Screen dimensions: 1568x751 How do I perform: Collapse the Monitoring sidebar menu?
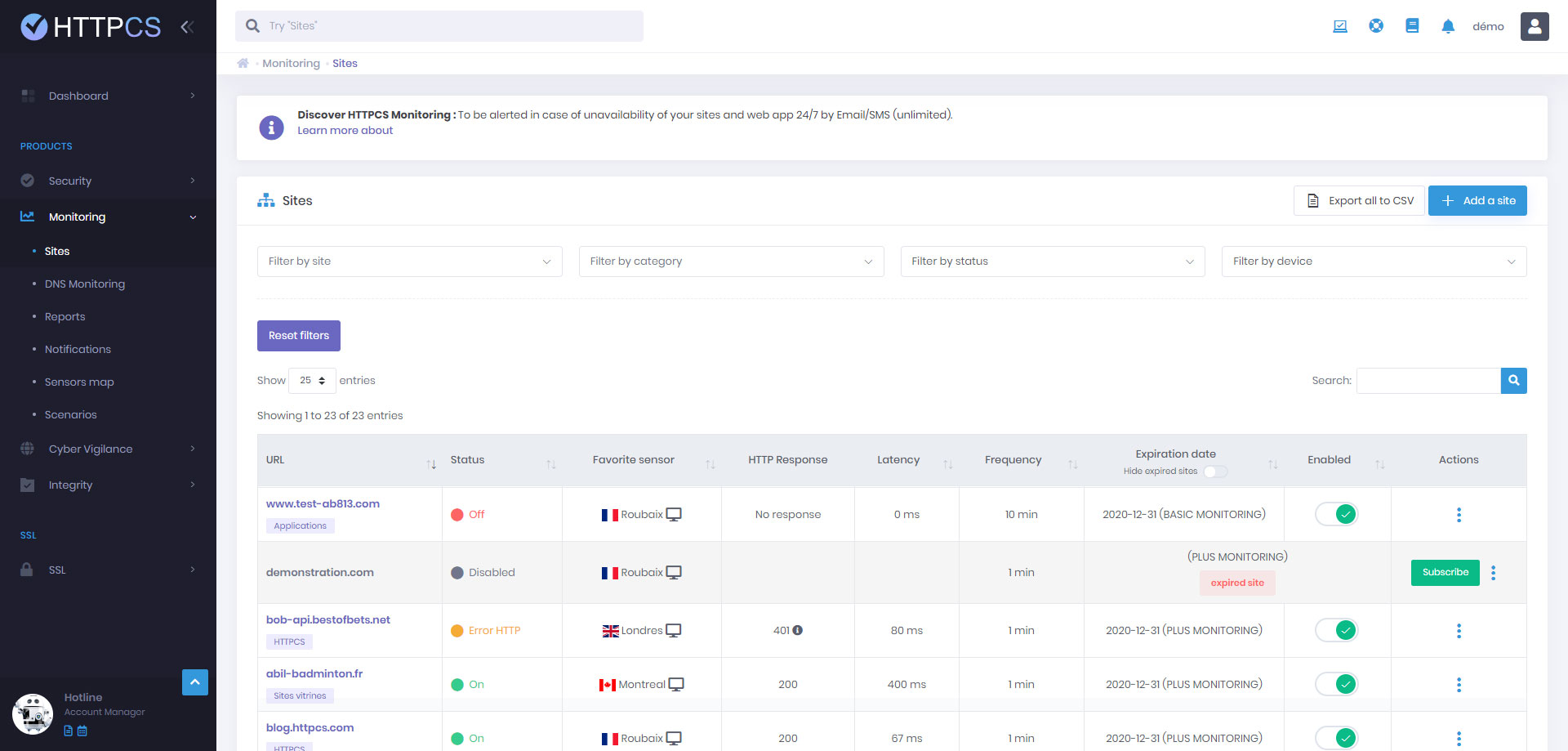point(108,217)
